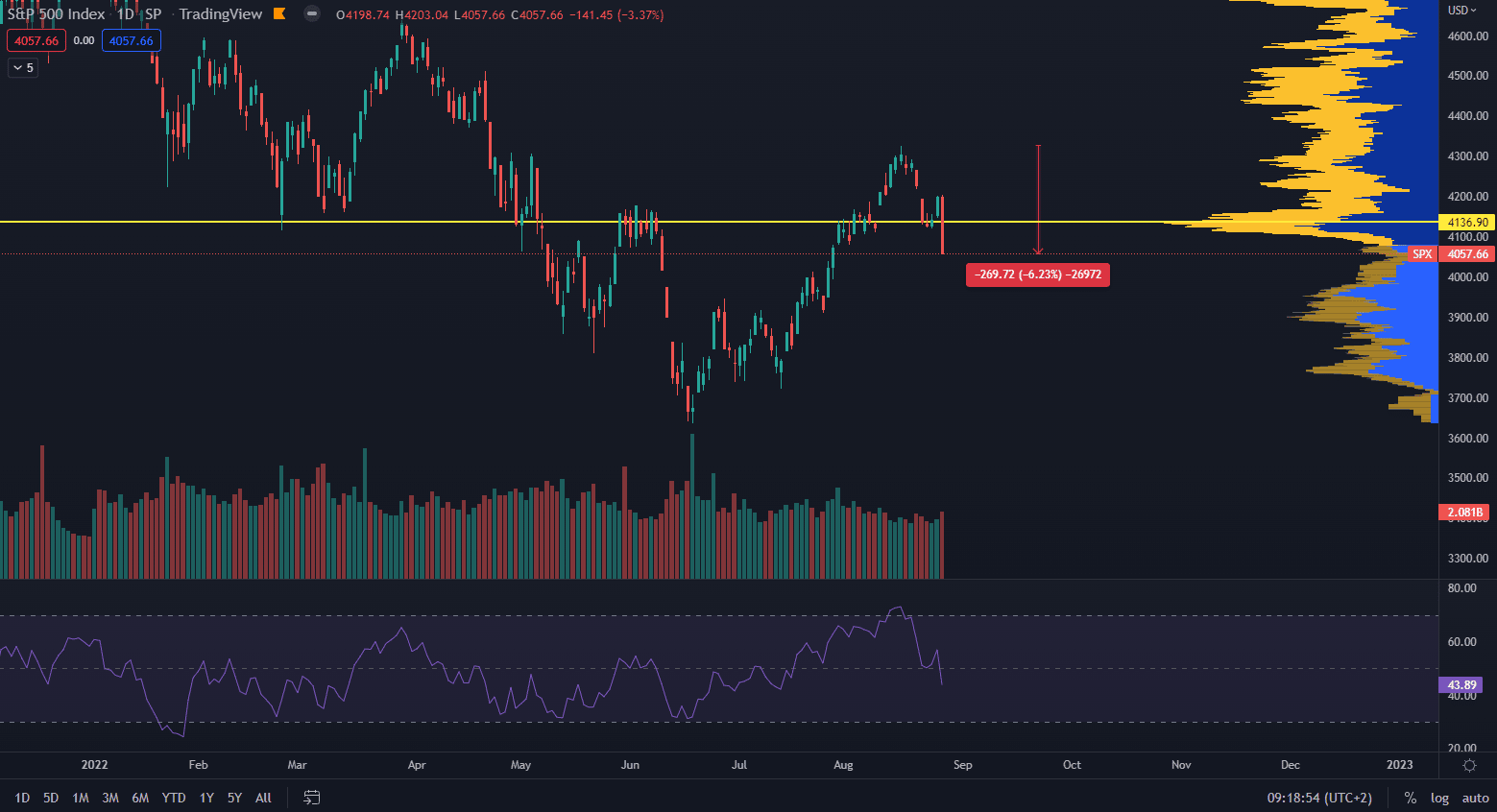Open the timezone menu showing UTC+2
The image size is (1497, 812).
(x=1319, y=798)
